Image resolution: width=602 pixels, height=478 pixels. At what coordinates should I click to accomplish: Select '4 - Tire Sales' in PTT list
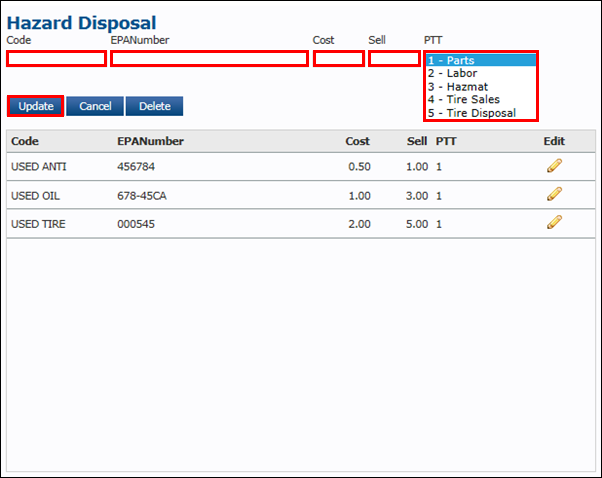click(481, 99)
